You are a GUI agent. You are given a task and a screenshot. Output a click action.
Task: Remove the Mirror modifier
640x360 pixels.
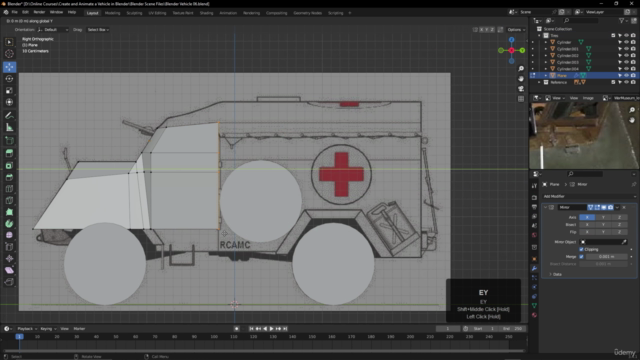624,207
